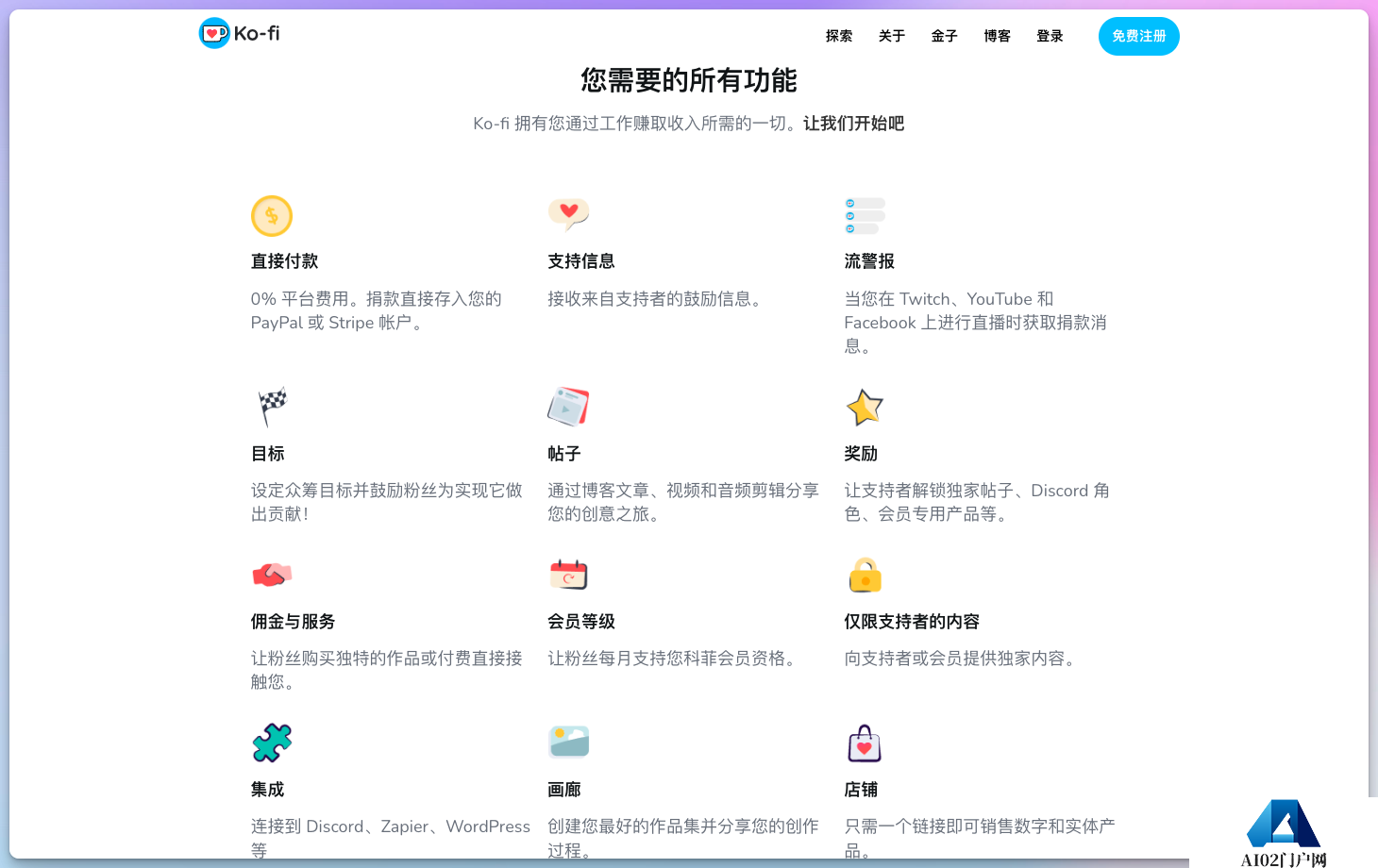The image size is (1378, 868).
Task: Click the 集成 heading
Action: point(268,790)
